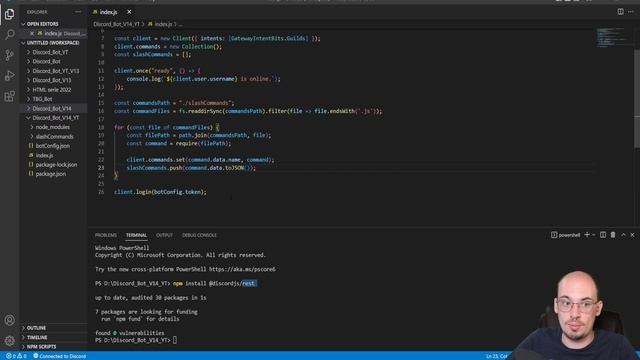Open Explorer views and more actions menu
Viewport: 640px width, 360px height.
point(78,12)
